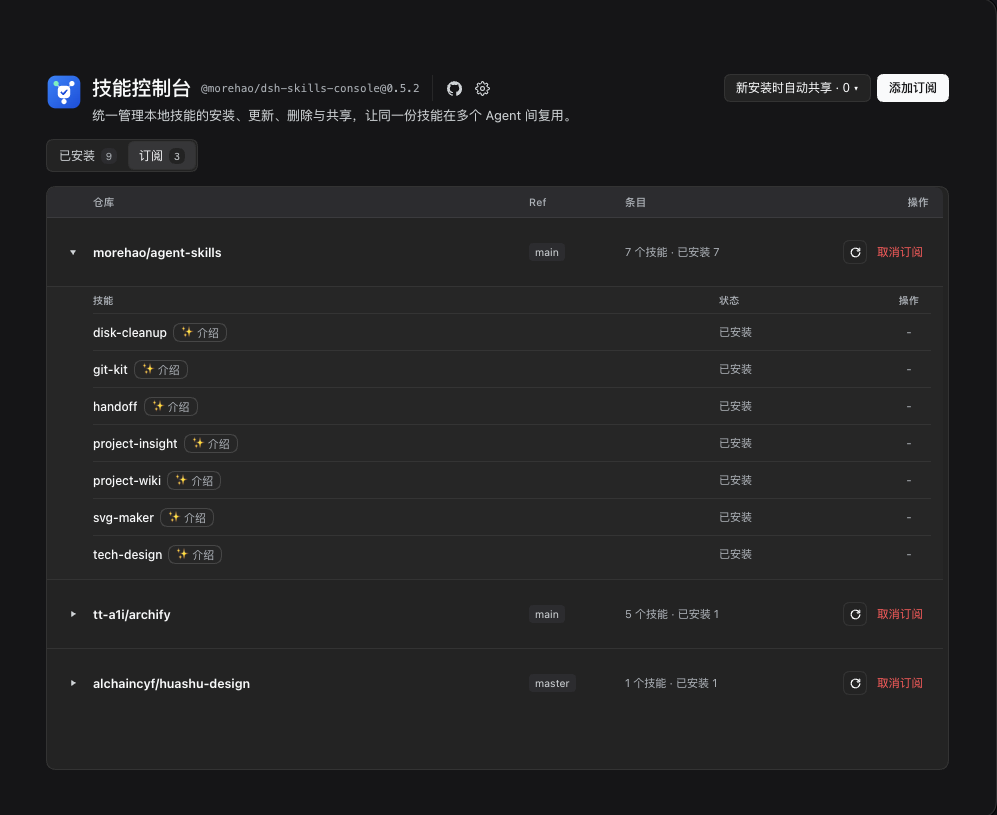The width and height of the screenshot is (997, 815).
Task: Click the git-kit skill name
Action: [x=110, y=369]
